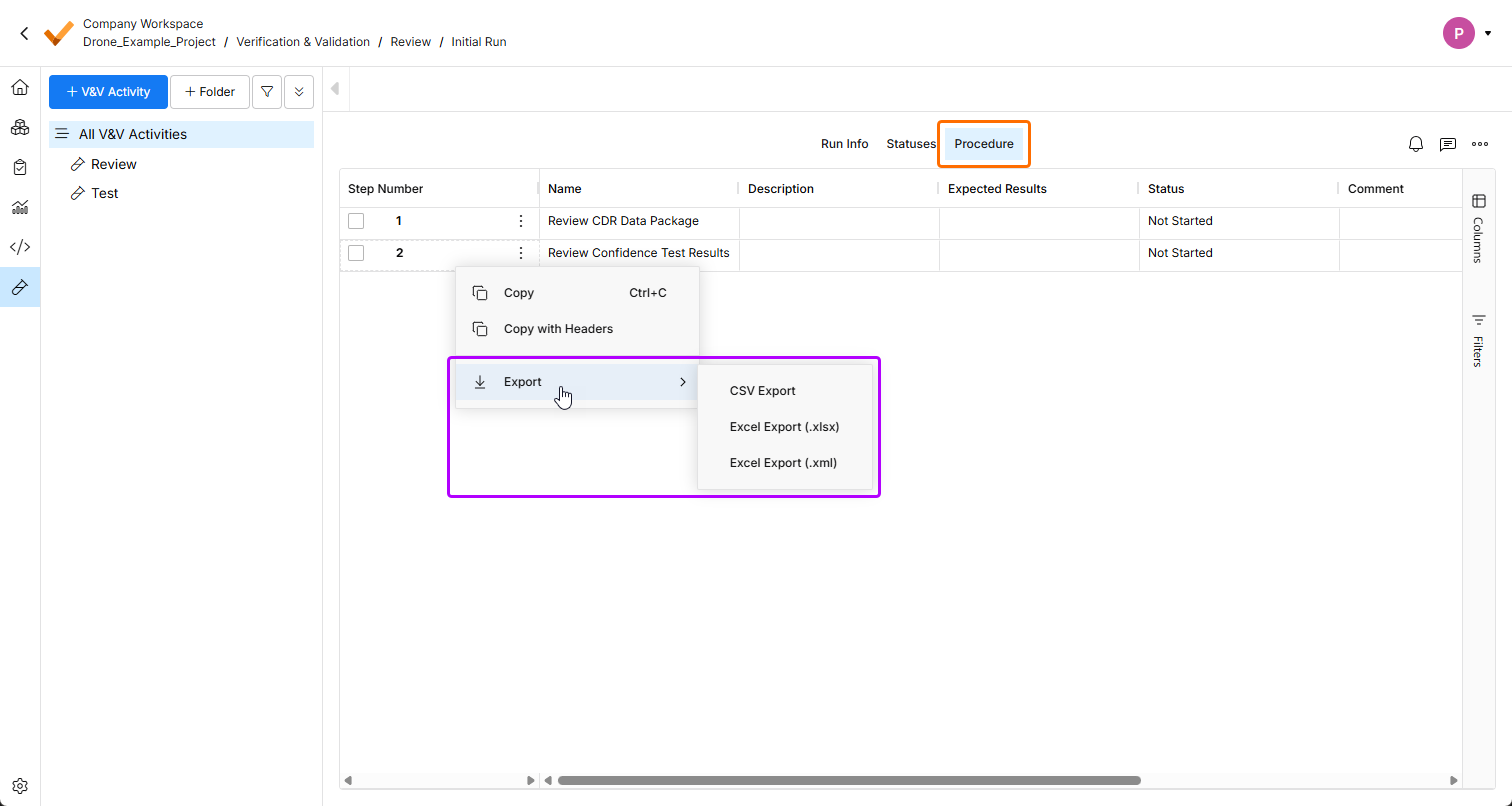Click the three-dot more options icon
Viewport: 1512px width, 806px height.
point(1480,144)
